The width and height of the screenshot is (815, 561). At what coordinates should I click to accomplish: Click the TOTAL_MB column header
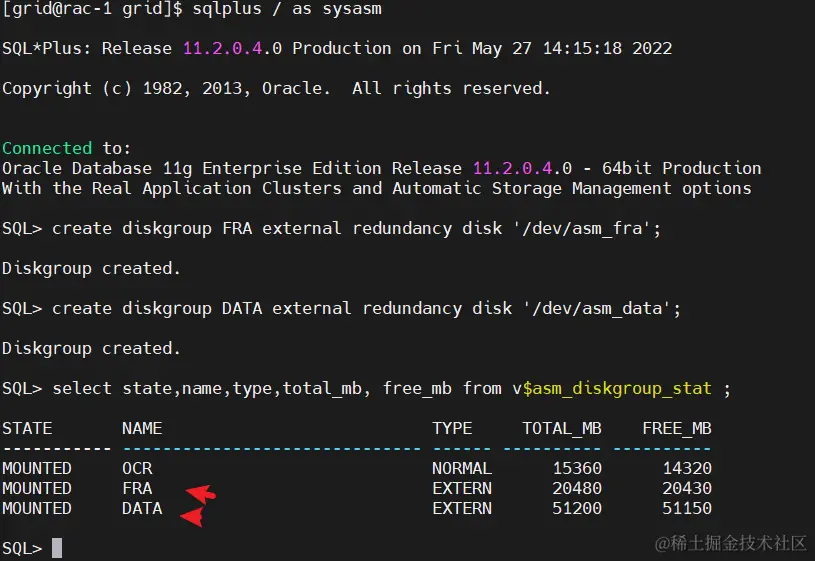(562, 429)
